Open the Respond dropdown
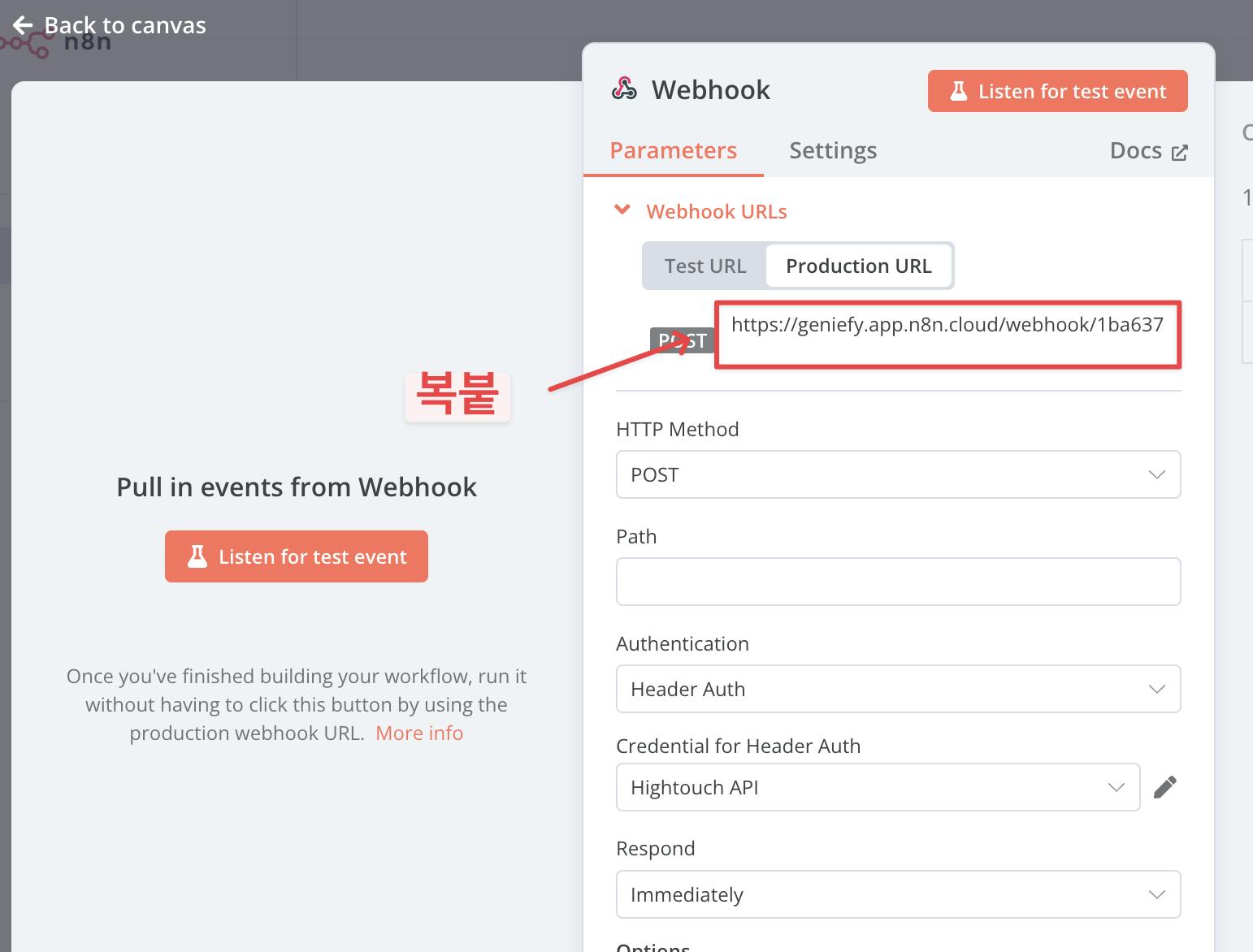 point(898,894)
